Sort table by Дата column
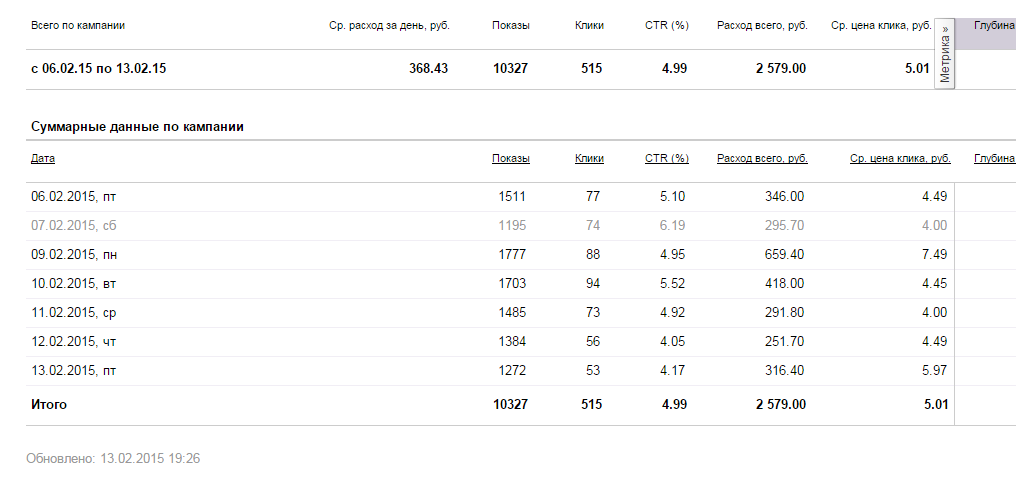This screenshot has height=484, width=1016. [x=43, y=159]
